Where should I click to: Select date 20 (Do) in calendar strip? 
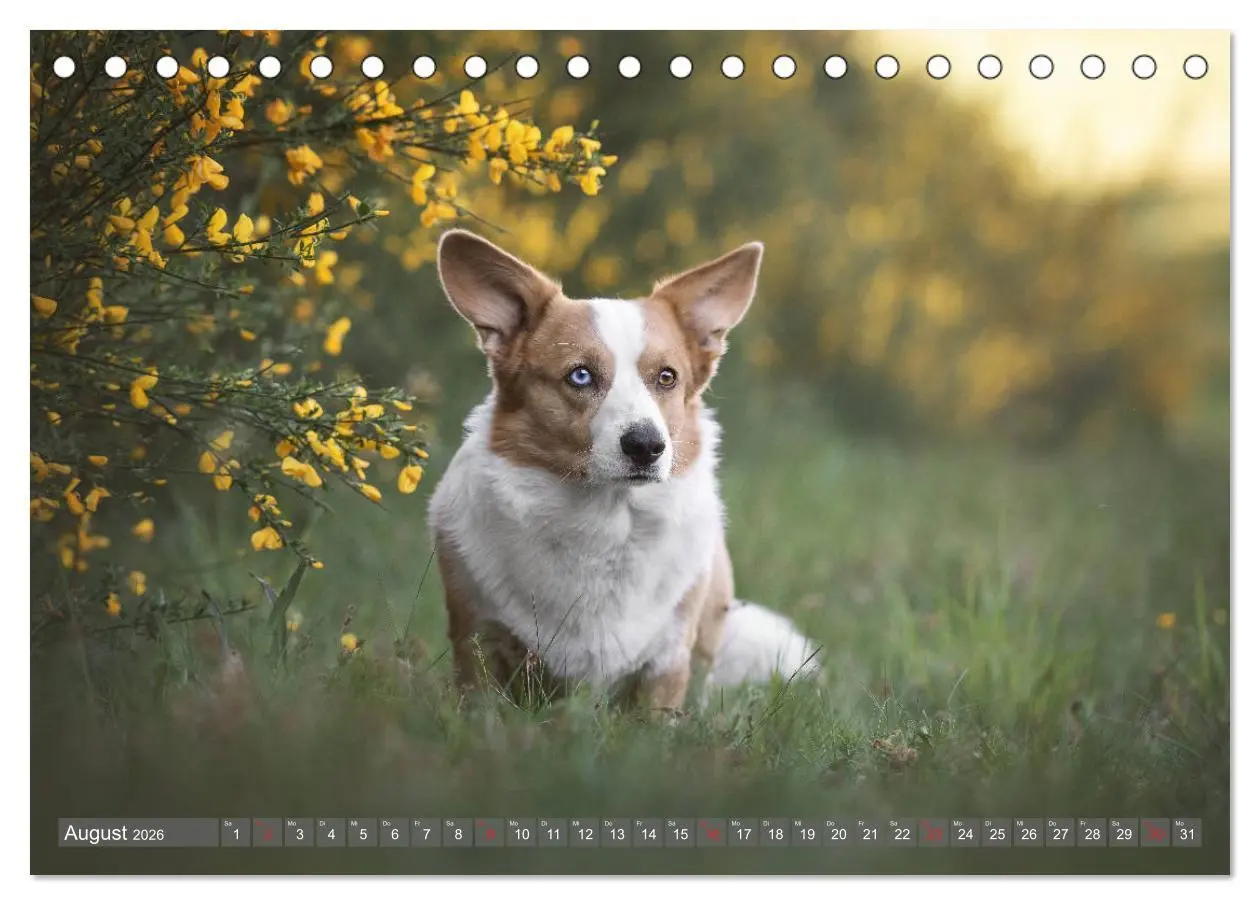838,833
